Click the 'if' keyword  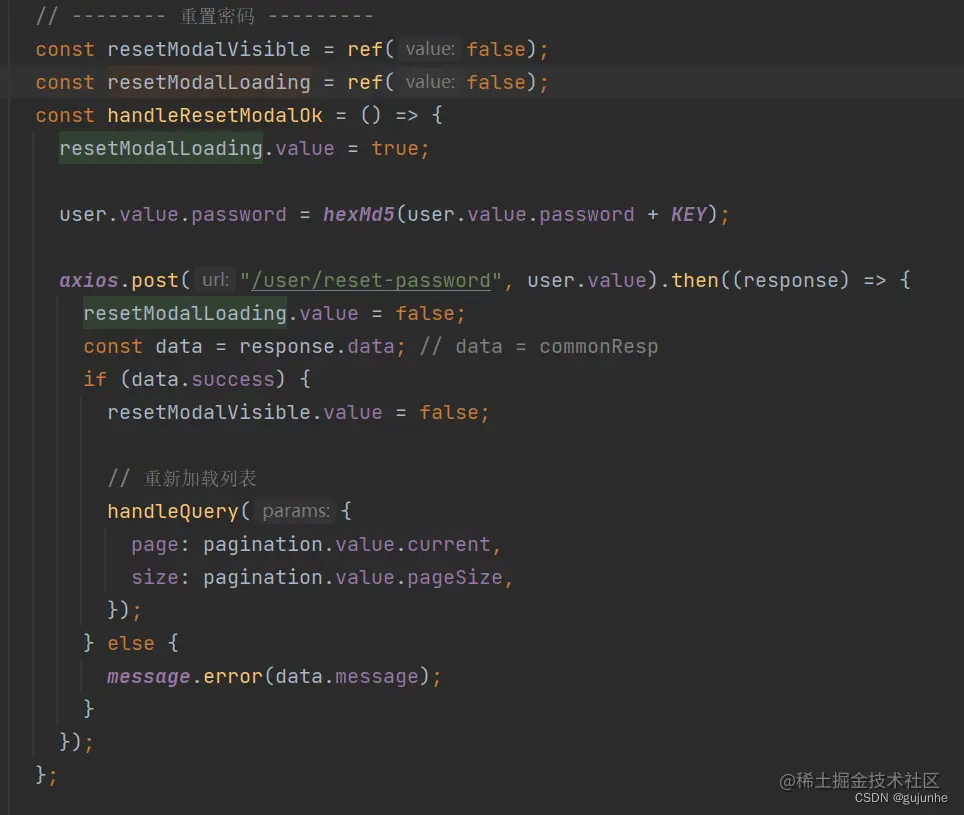pos(95,379)
